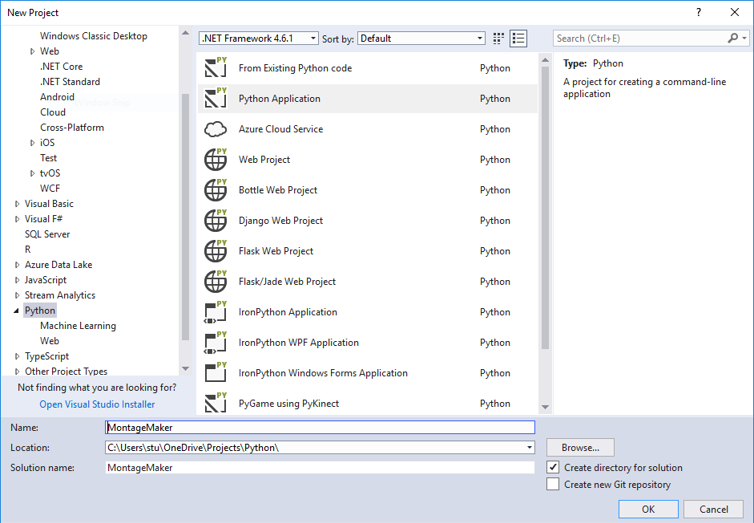Screen dimensions: 754x523
Task: Click the Browse... button
Action: (580, 448)
